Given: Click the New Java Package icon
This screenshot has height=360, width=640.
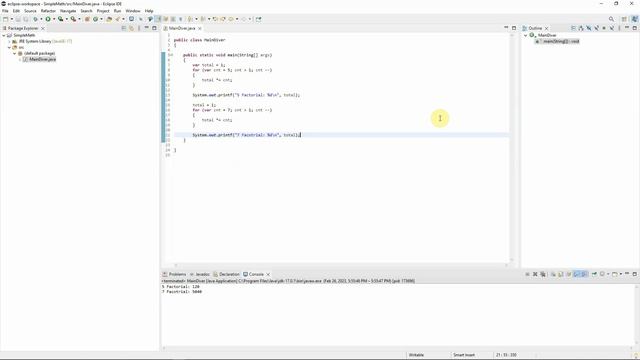Looking at the screenshot, I should (87, 19).
